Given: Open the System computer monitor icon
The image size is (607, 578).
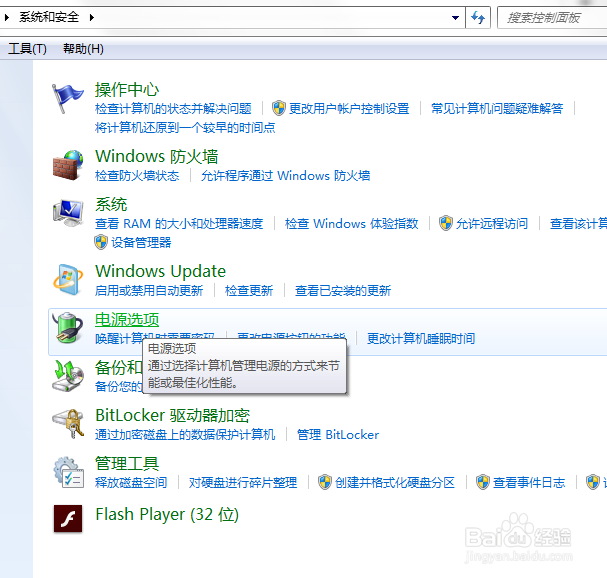Looking at the screenshot, I should (68, 213).
